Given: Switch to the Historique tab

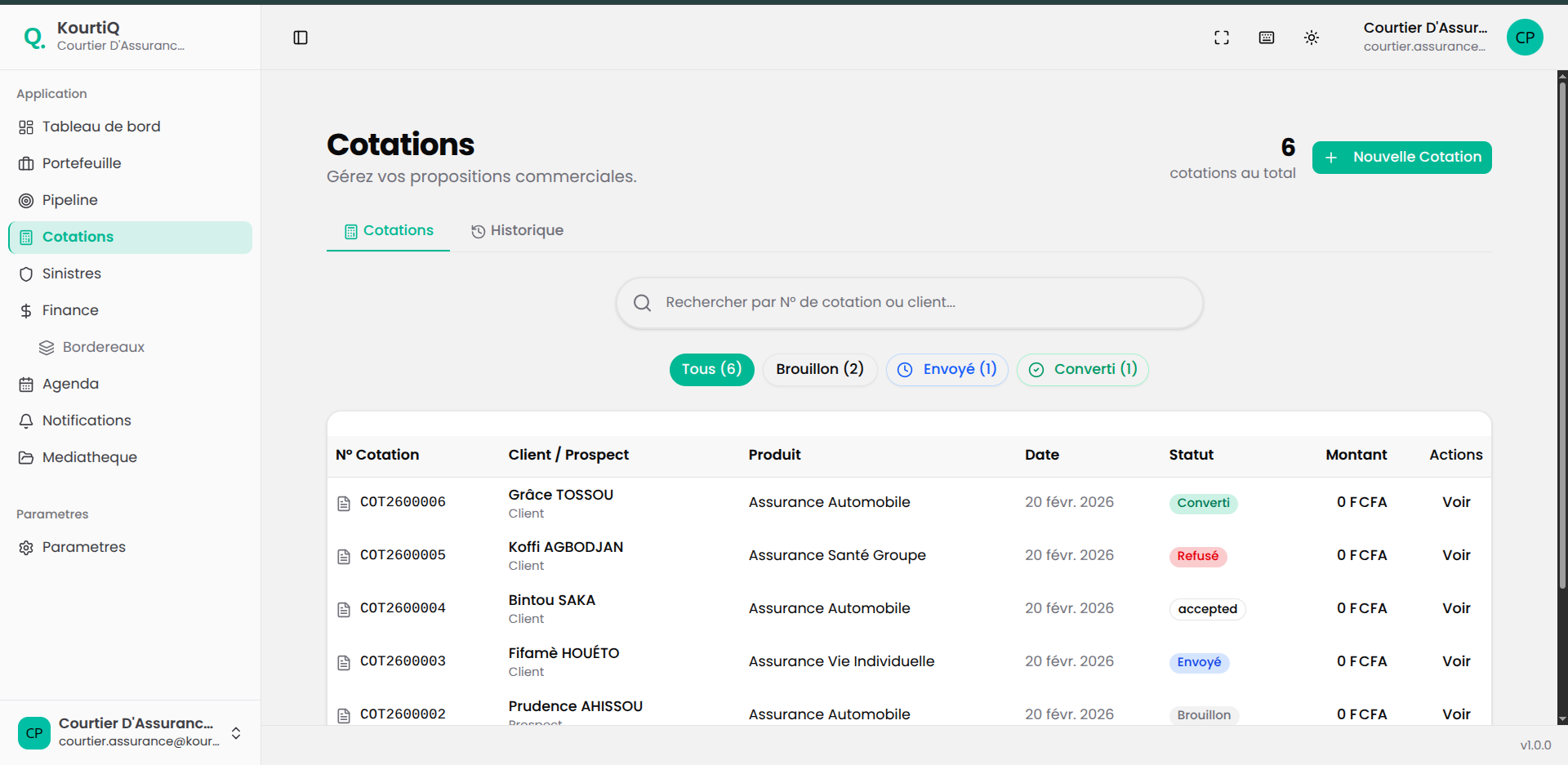Looking at the screenshot, I should tap(517, 230).
